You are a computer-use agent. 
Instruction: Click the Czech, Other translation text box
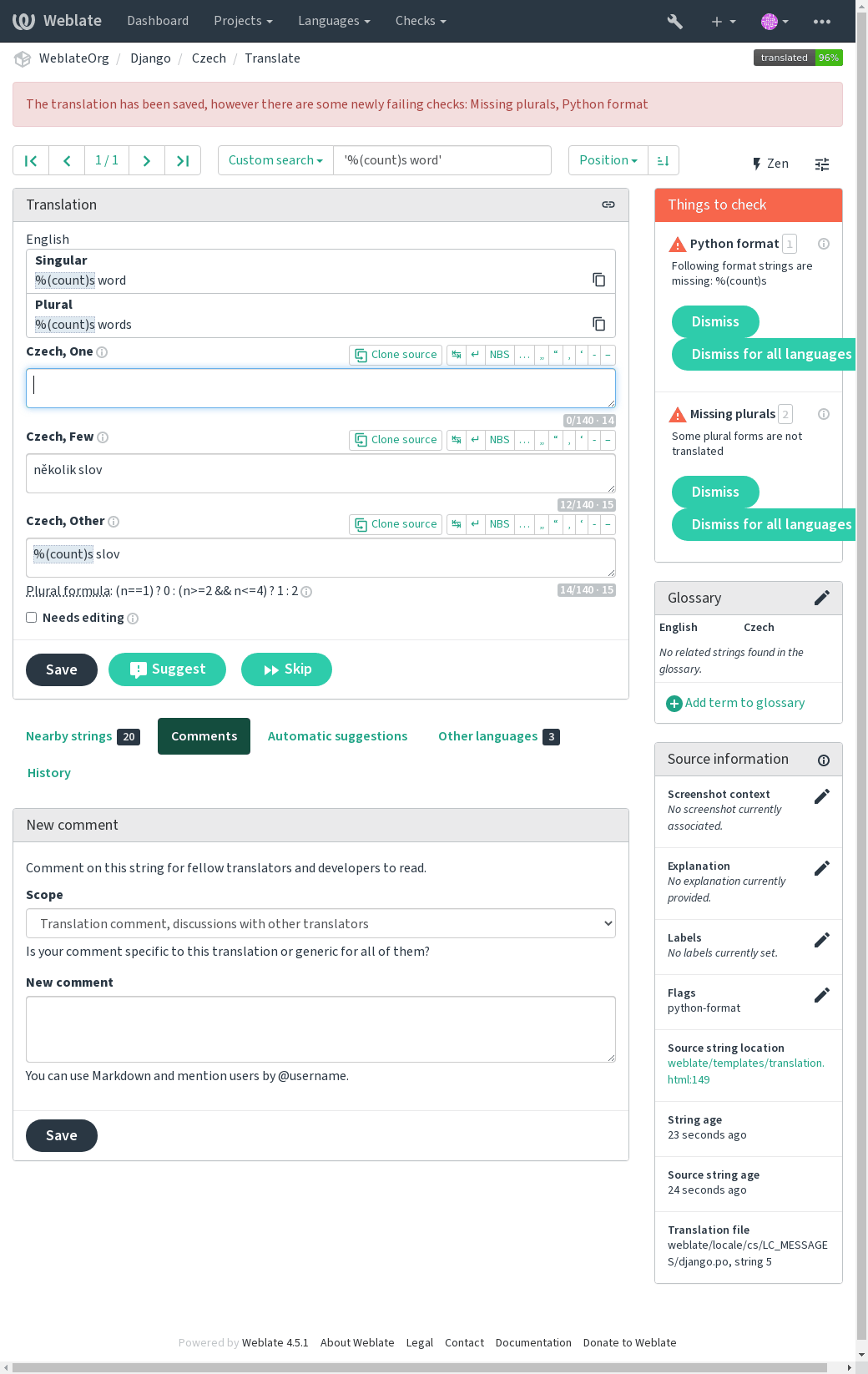tap(320, 558)
